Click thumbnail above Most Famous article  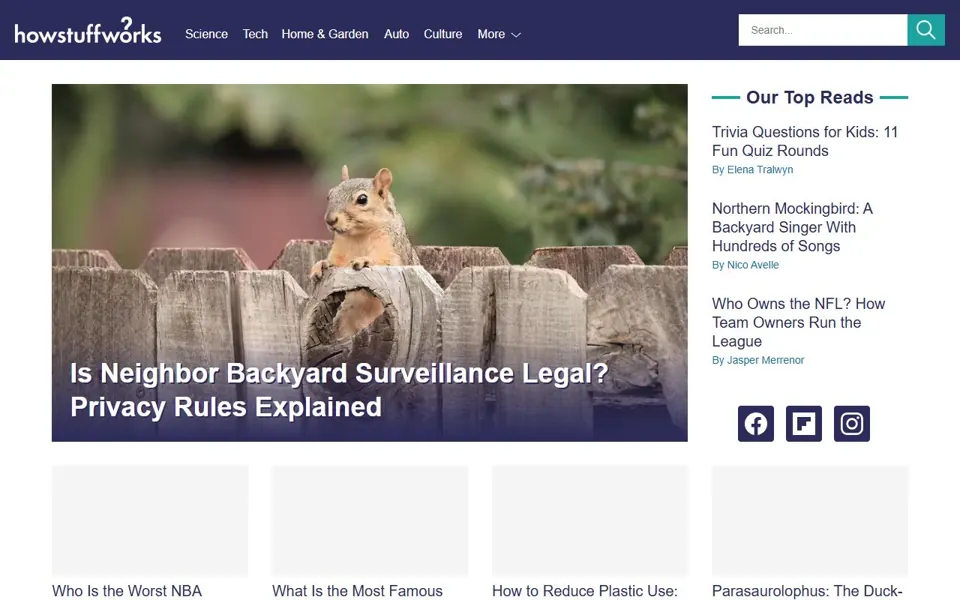(370, 521)
